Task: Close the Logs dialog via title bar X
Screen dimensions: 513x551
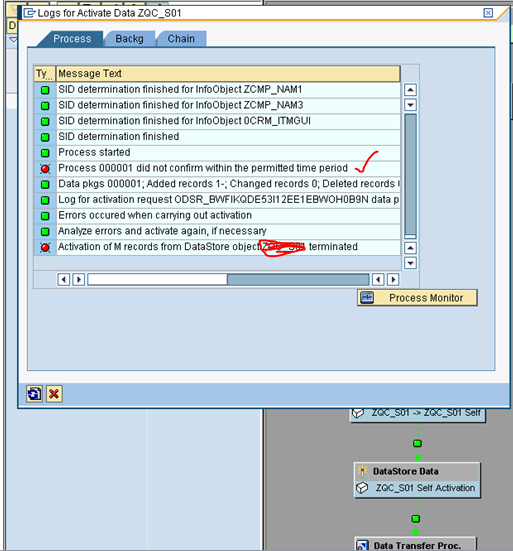Action: (x=488, y=13)
